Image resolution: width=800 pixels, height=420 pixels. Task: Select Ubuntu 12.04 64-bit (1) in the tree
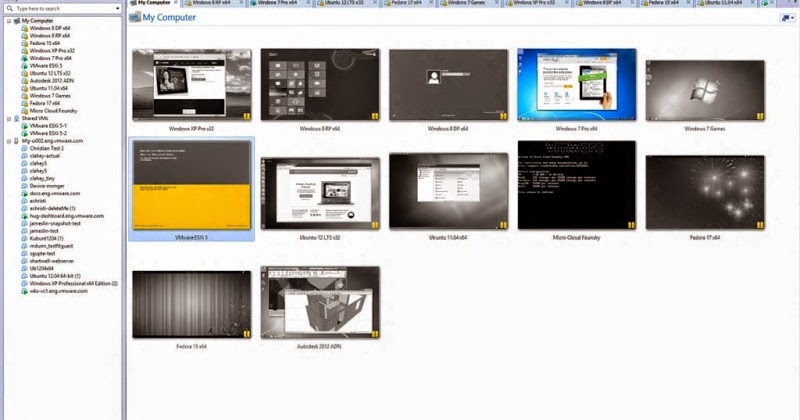click(55, 276)
